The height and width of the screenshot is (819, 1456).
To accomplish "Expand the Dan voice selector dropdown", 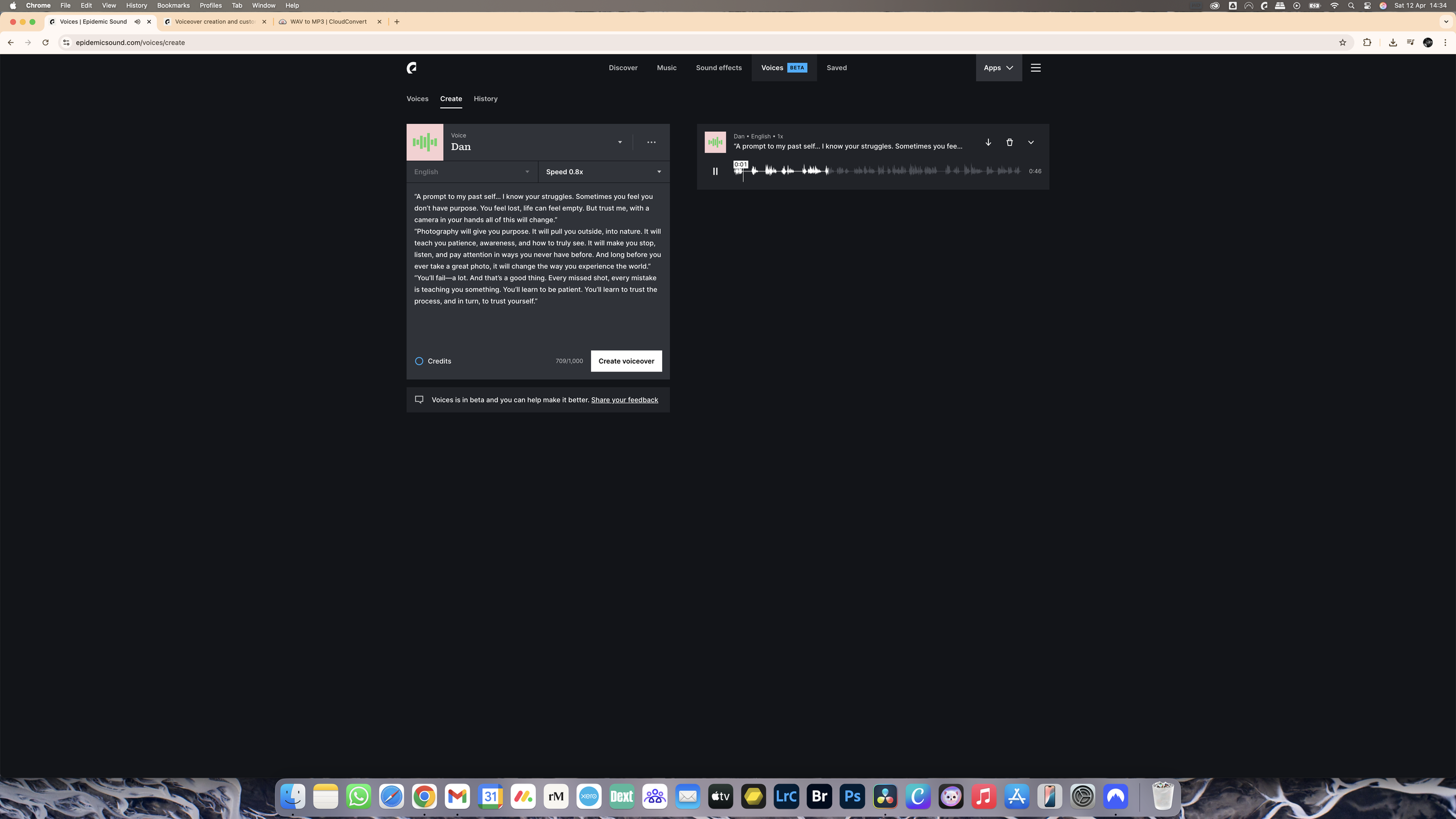I will [620, 142].
